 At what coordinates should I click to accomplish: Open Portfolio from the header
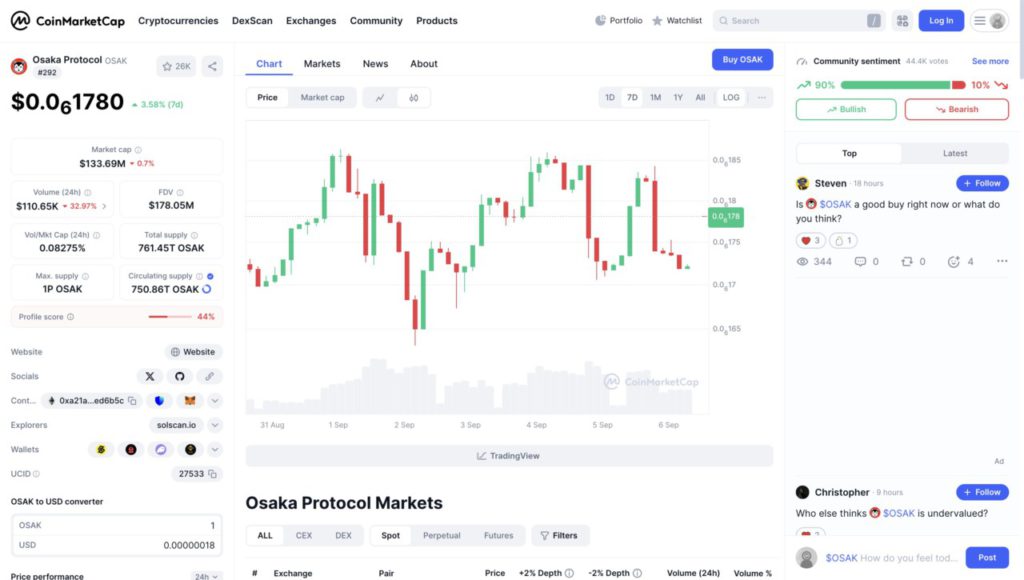[x=618, y=20]
